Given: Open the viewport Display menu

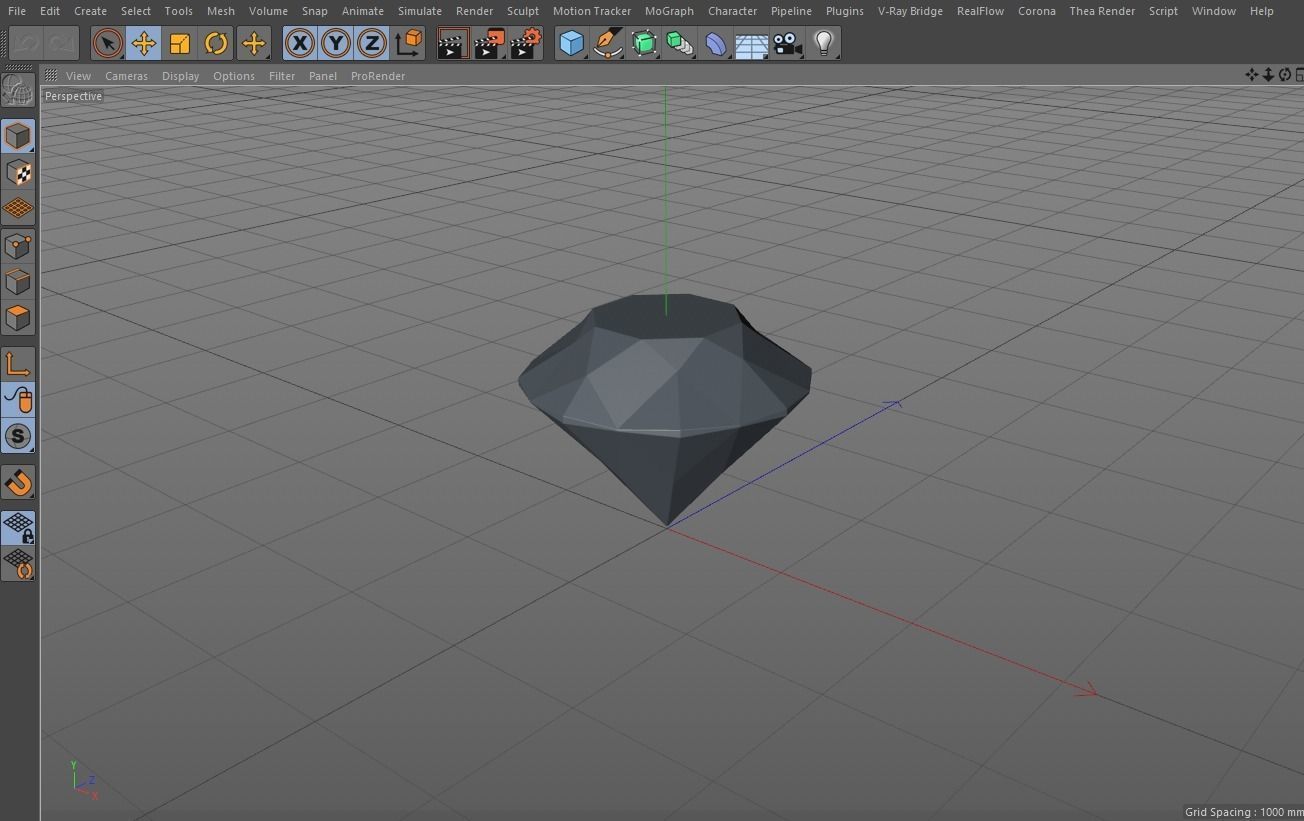Looking at the screenshot, I should tap(180, 76).
